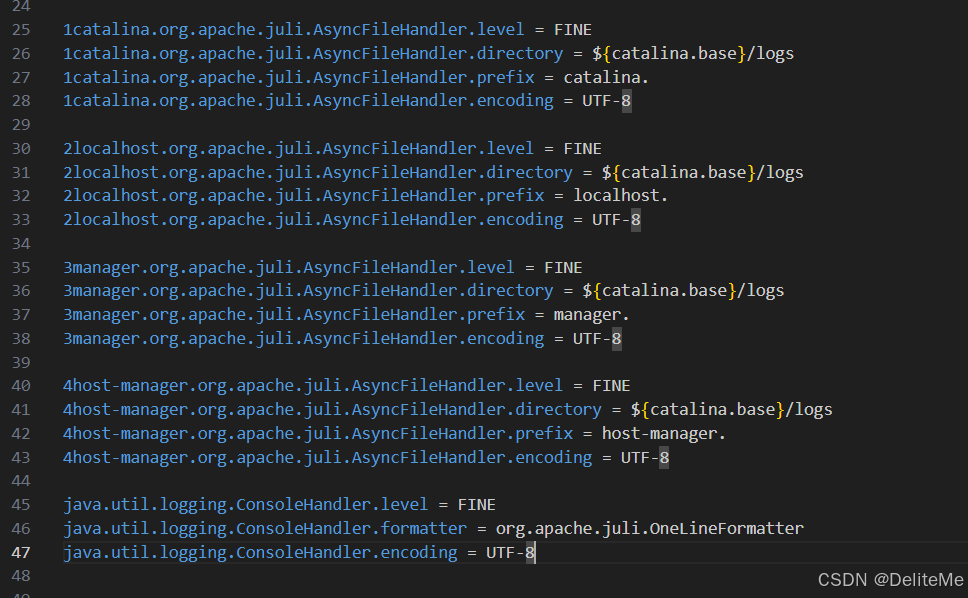Image resolution: width=968 pixels, height=598 pixels.
Task: Click the 4host-manager AsyncFileHandler.encoding key
Action: pos(327,458)
